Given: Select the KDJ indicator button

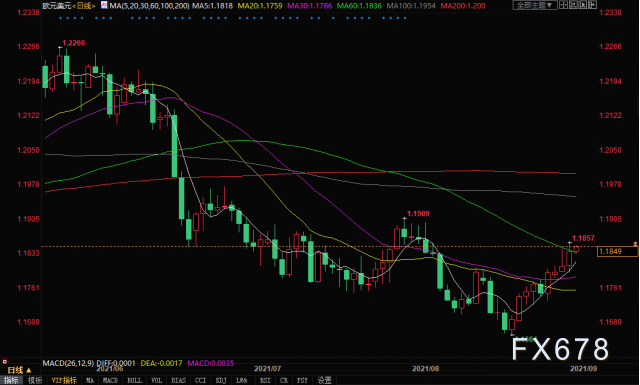Looking at the screenshot, I should [221, 381].
